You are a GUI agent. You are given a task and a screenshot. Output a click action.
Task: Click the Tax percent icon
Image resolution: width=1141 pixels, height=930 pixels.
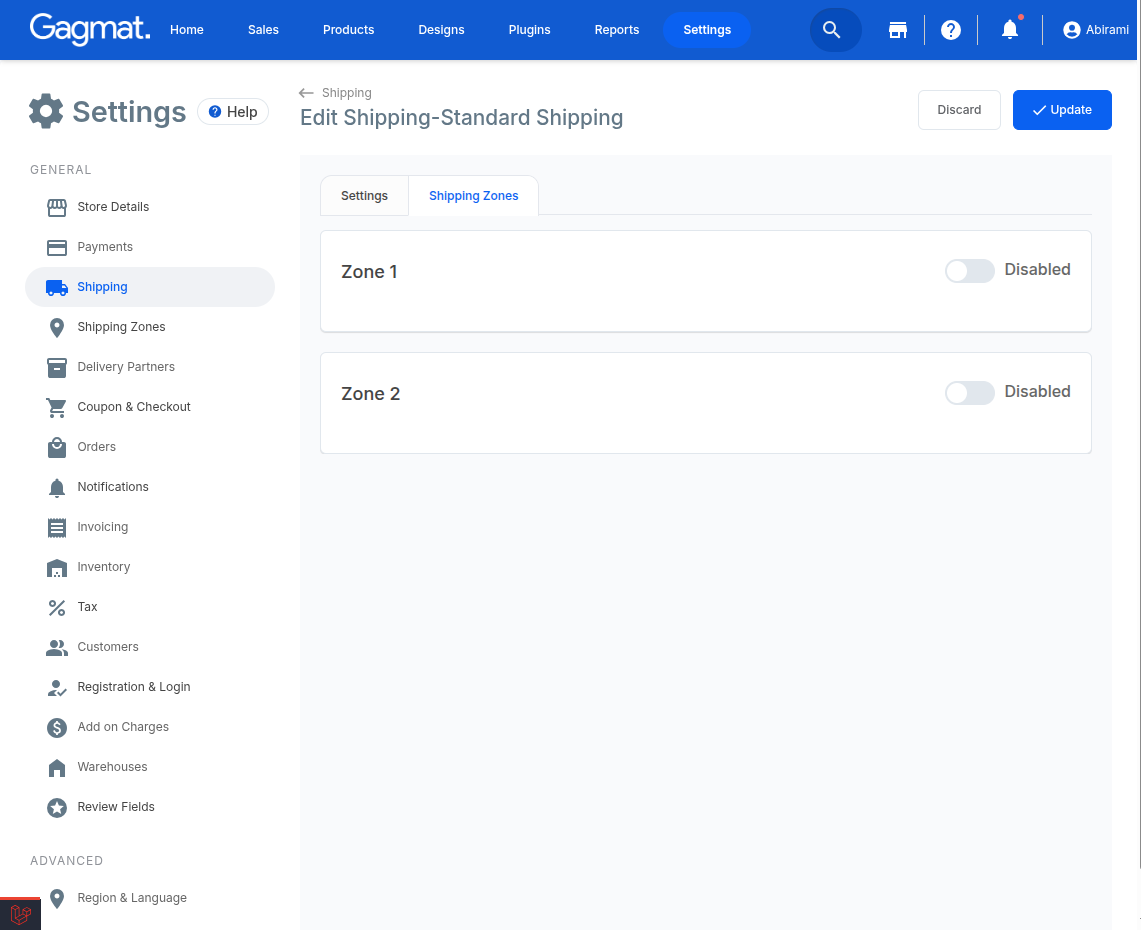click(x=57, y=608)
